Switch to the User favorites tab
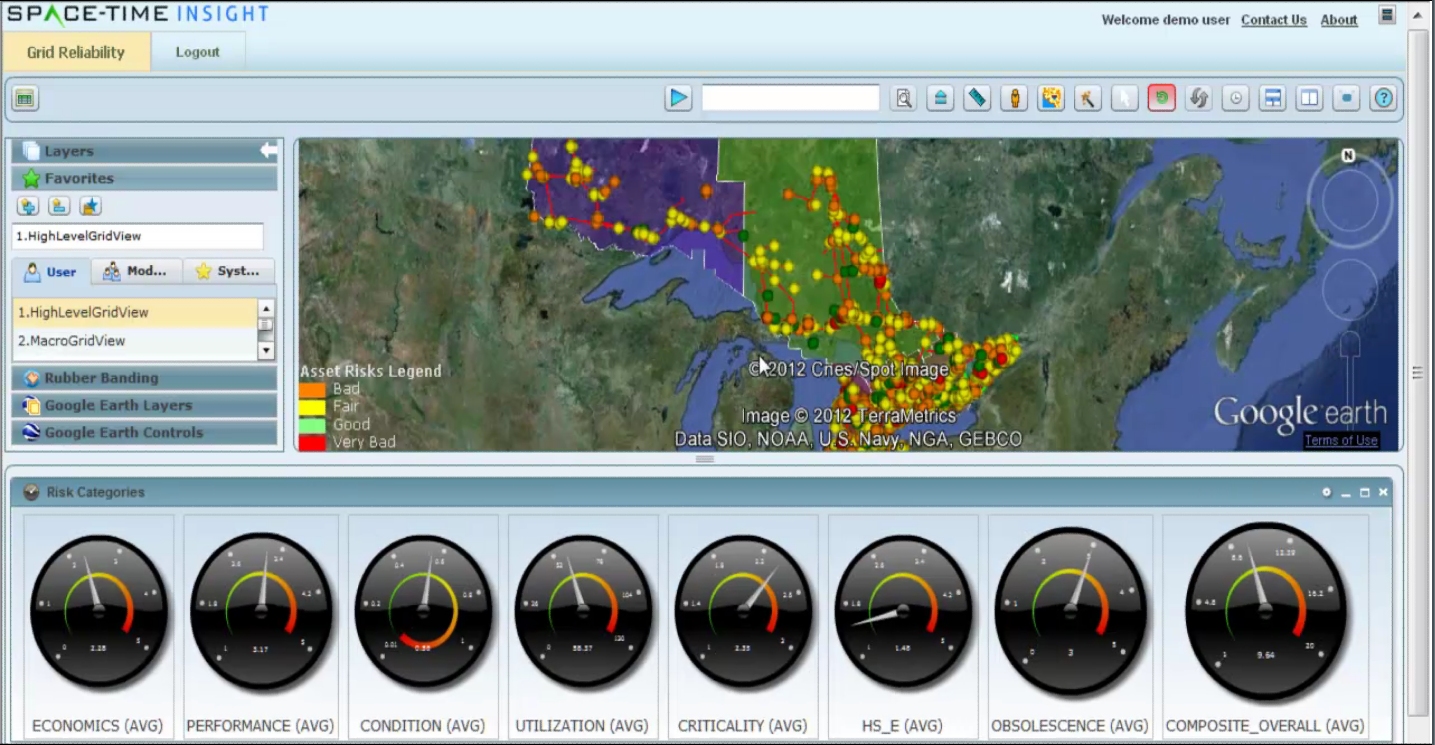1435x745 pixels. tap(51, 271)
